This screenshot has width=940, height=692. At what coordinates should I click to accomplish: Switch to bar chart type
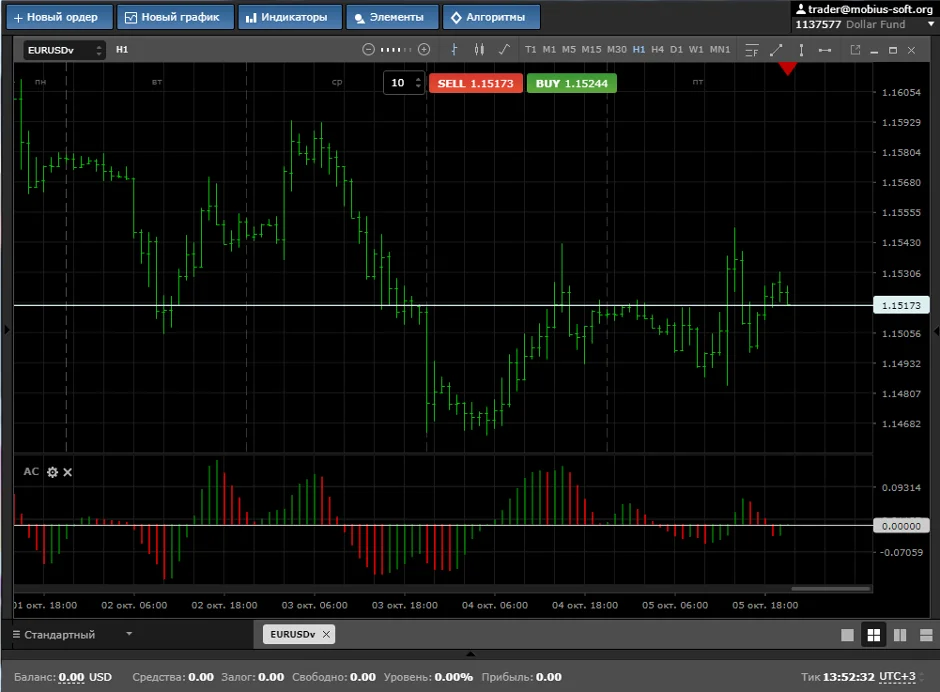click(454, 50)
